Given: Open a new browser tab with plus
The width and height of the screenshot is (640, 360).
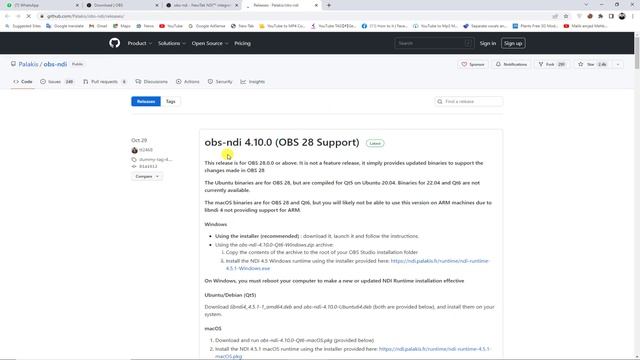Looking at the screenshot, I should (329, 5).
